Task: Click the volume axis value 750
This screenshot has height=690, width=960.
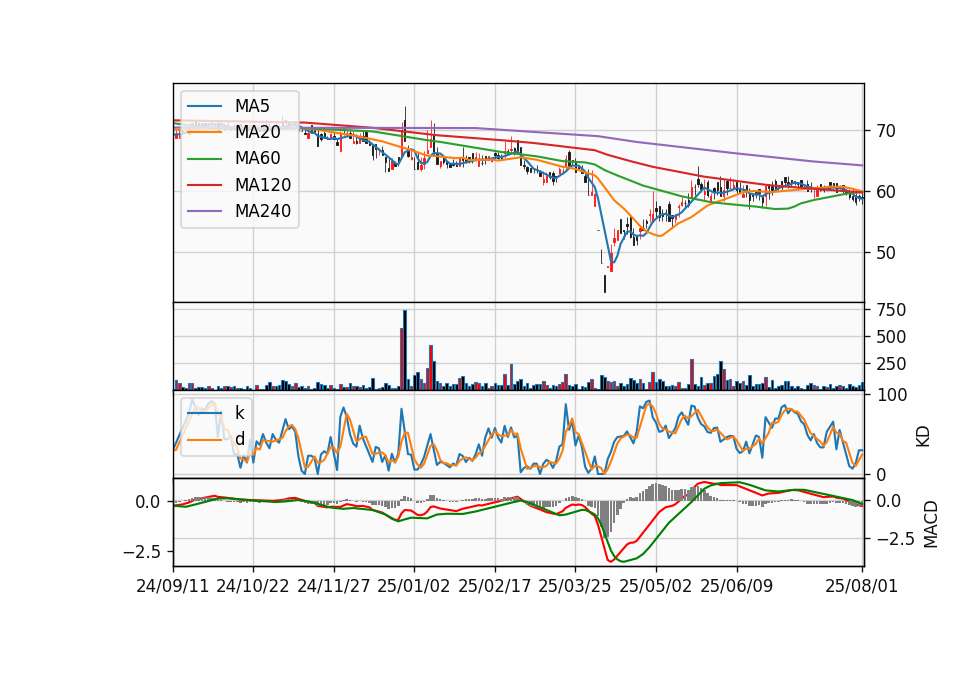Action: tap(891, 310)
